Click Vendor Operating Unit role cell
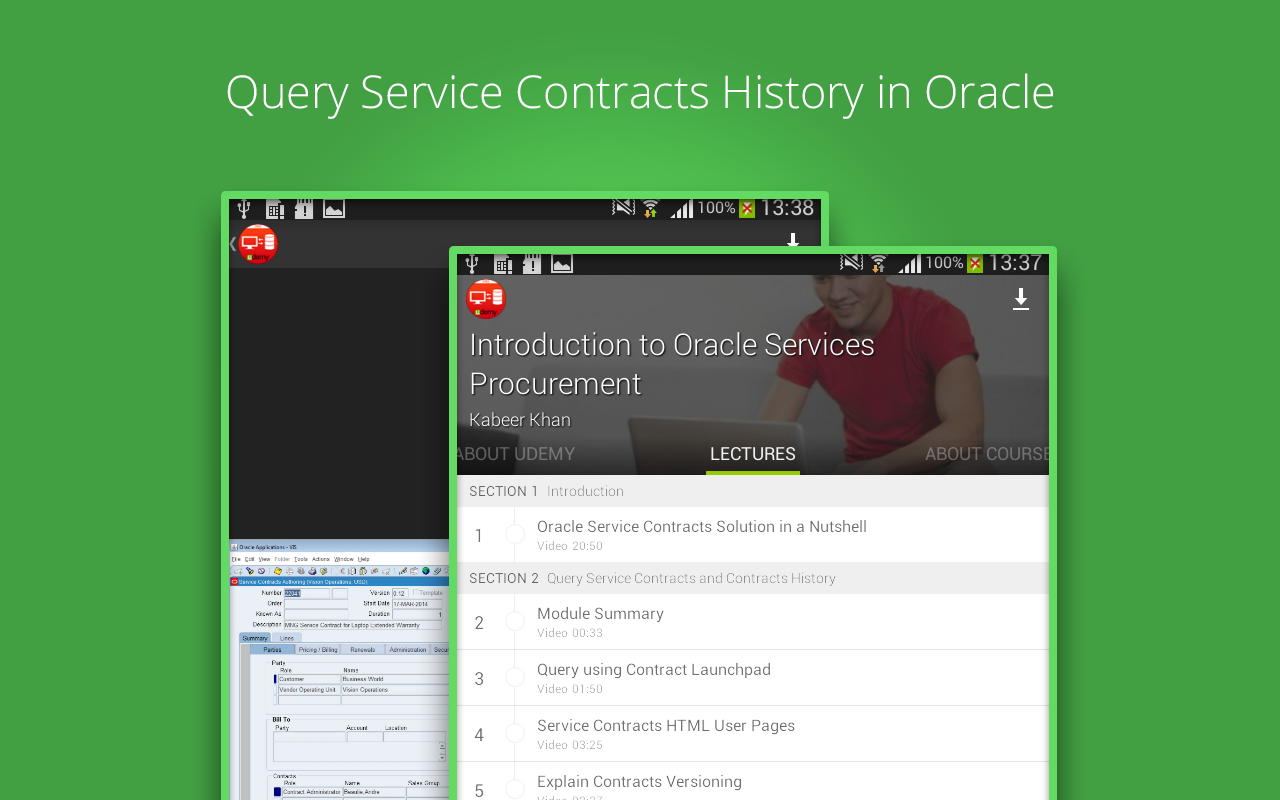 pyautogui.click(x=309, y=690)
